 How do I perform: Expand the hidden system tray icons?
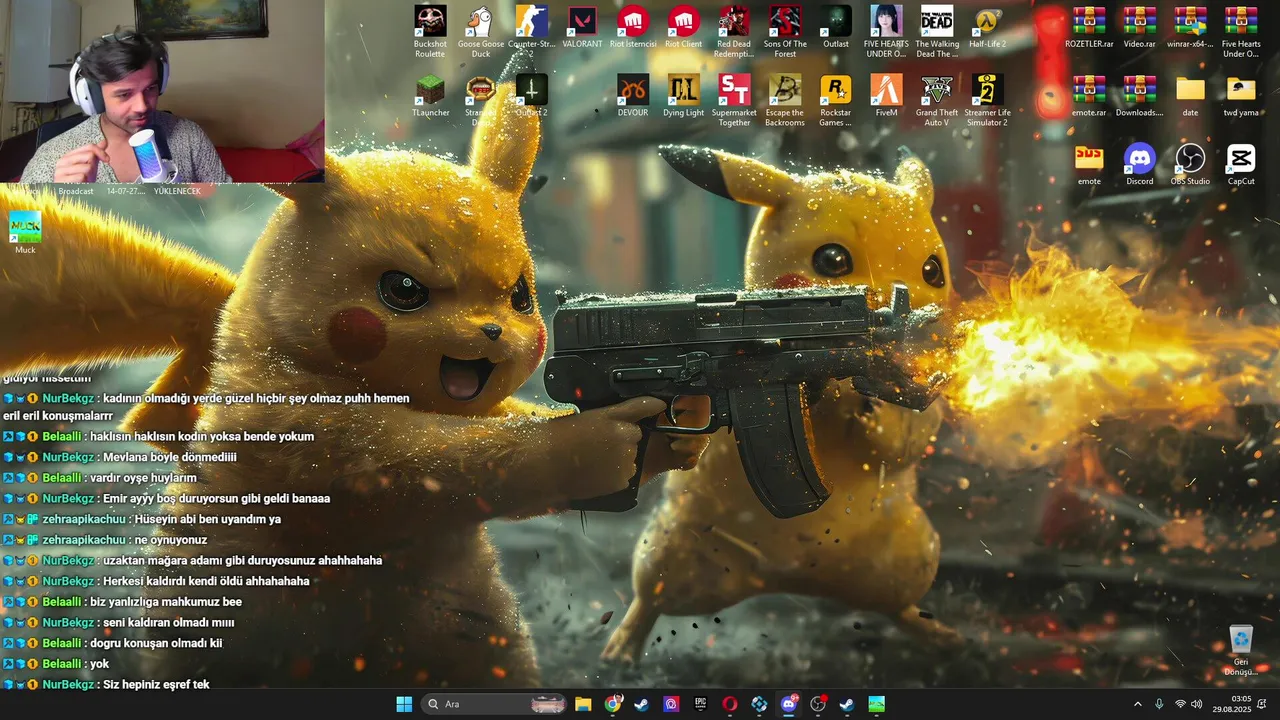coord(1137,704)
